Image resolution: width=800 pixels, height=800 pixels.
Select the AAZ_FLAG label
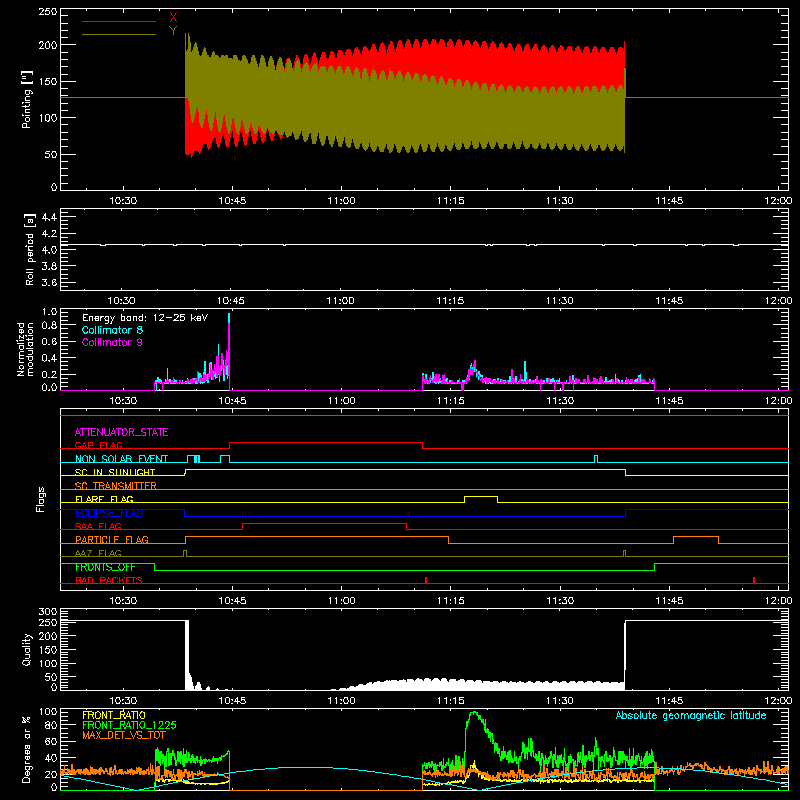click(98, 553)
